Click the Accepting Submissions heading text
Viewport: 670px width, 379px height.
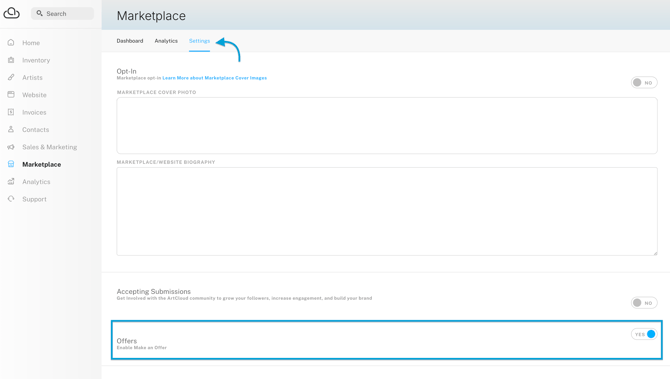154,291
